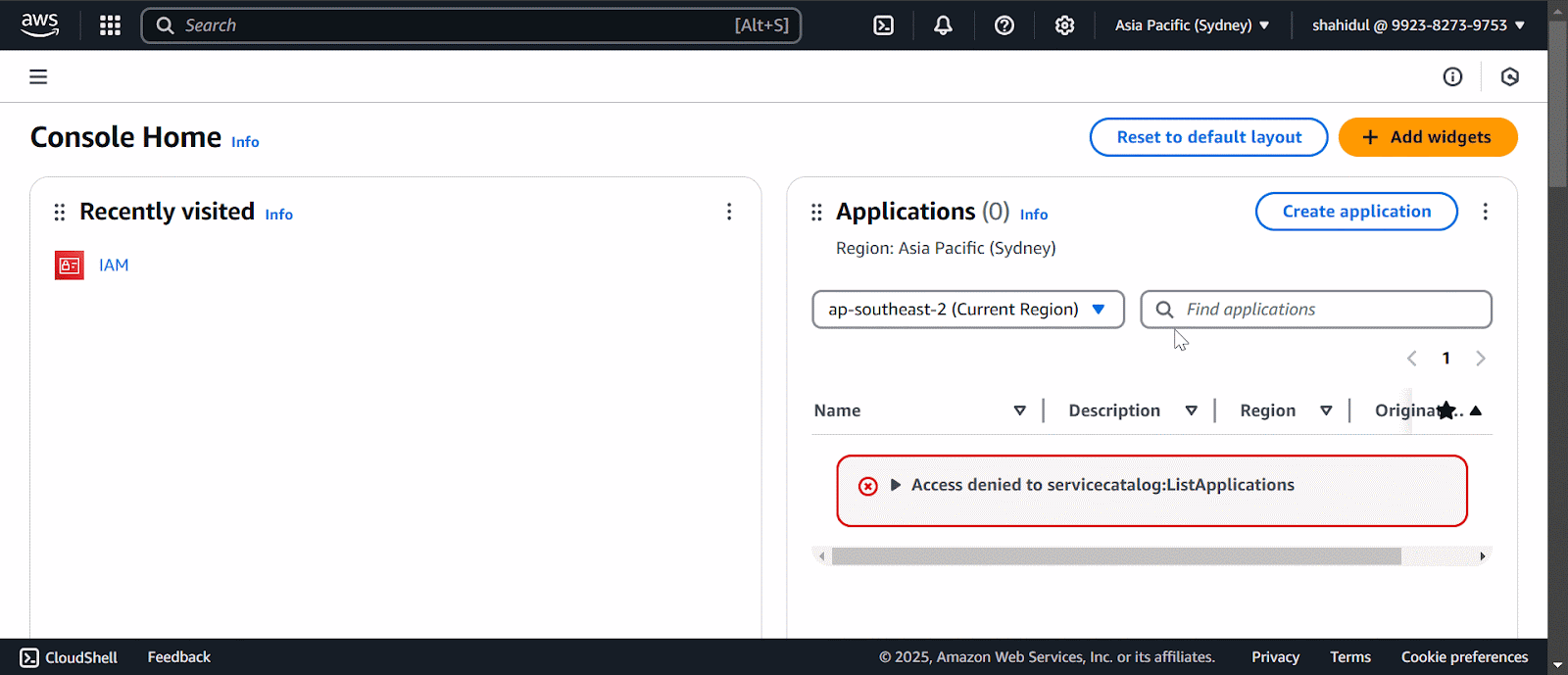Open the Terms footer link

pos(1350,657)
